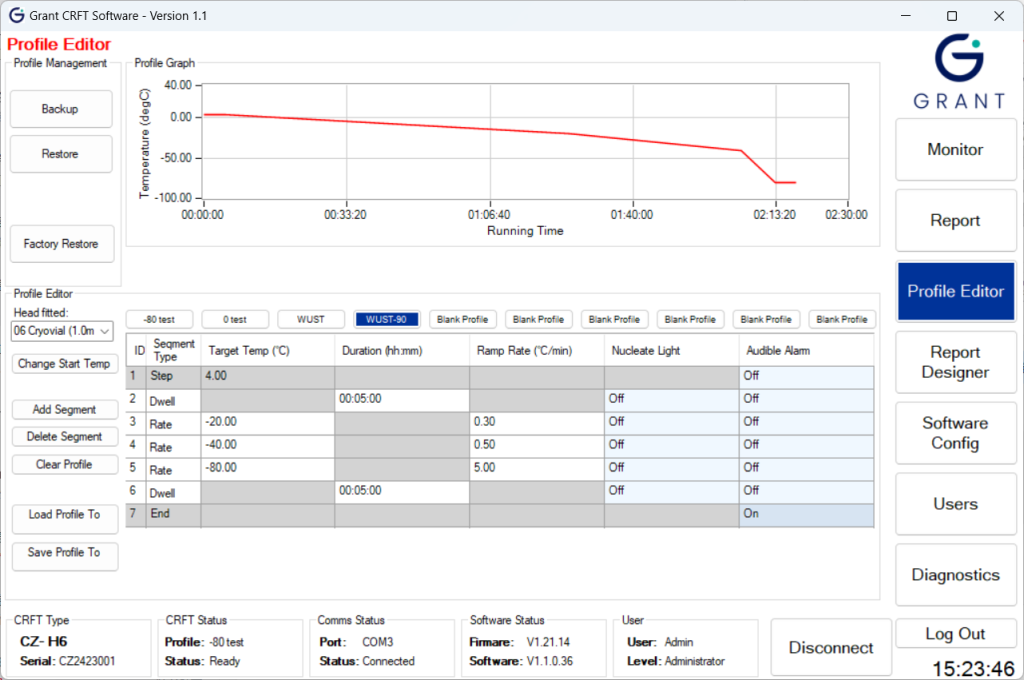The image size is (1024, 680).
Task: Select the WUST-90 profile tab
Action: pos(386,319)
